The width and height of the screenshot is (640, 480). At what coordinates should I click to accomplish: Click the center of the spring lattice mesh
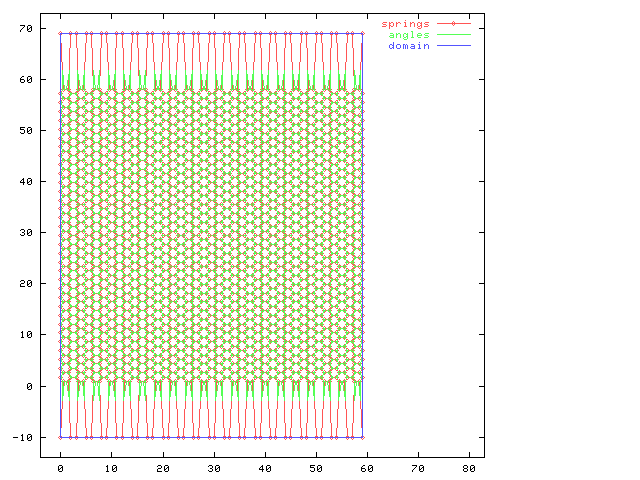click(211, 232)
